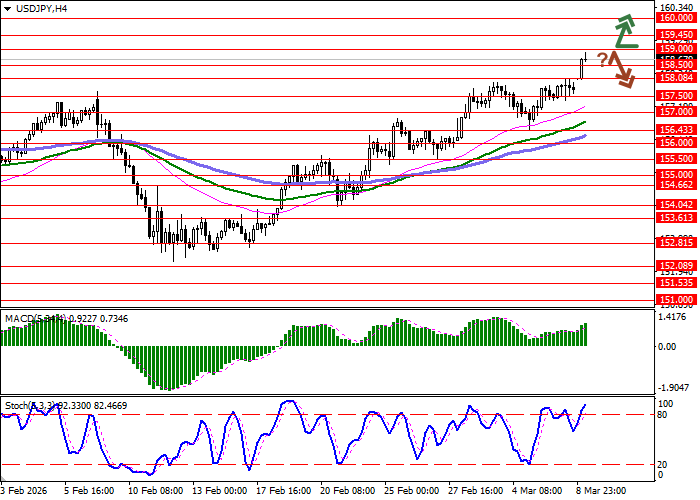Select the 151.000 price level label

tap(676, 300)
